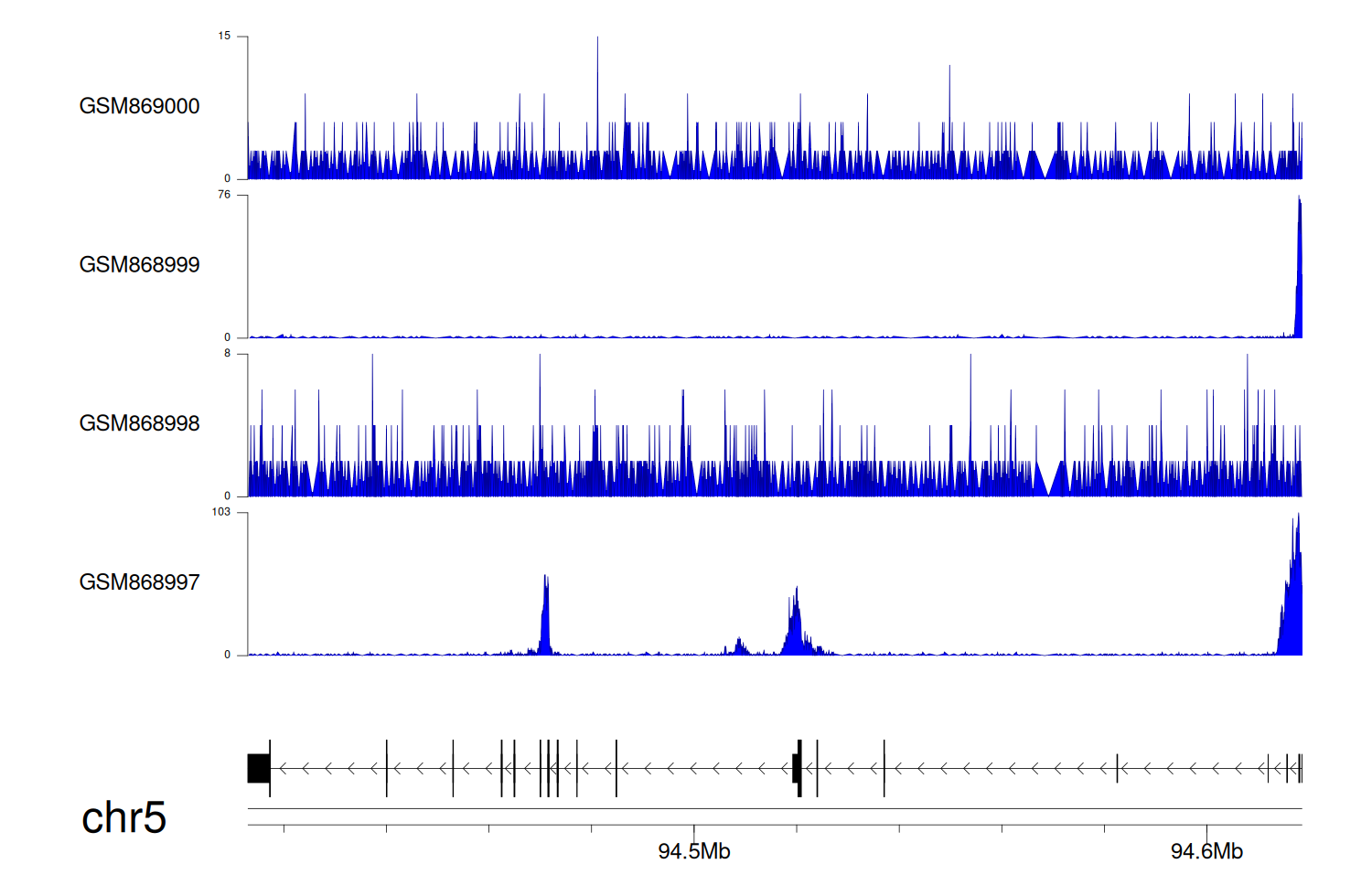
Task: Click the chr5 chromosome label
Action: pos(123,817)
